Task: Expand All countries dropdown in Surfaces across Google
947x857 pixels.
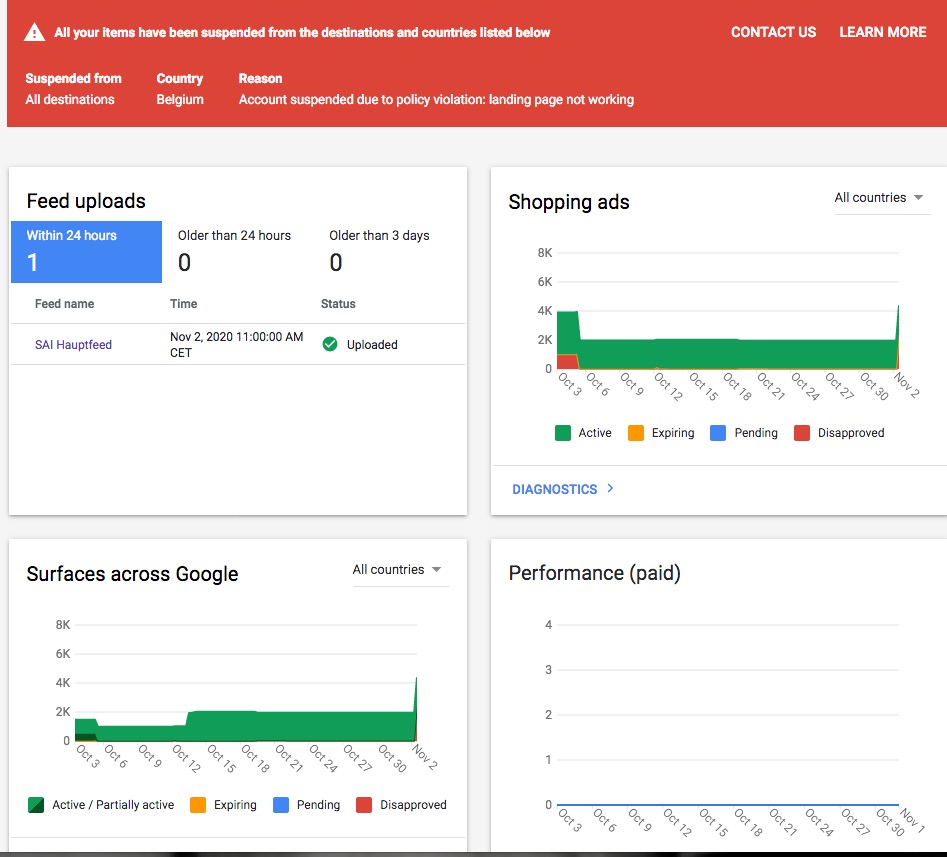Action: point(397,570)
